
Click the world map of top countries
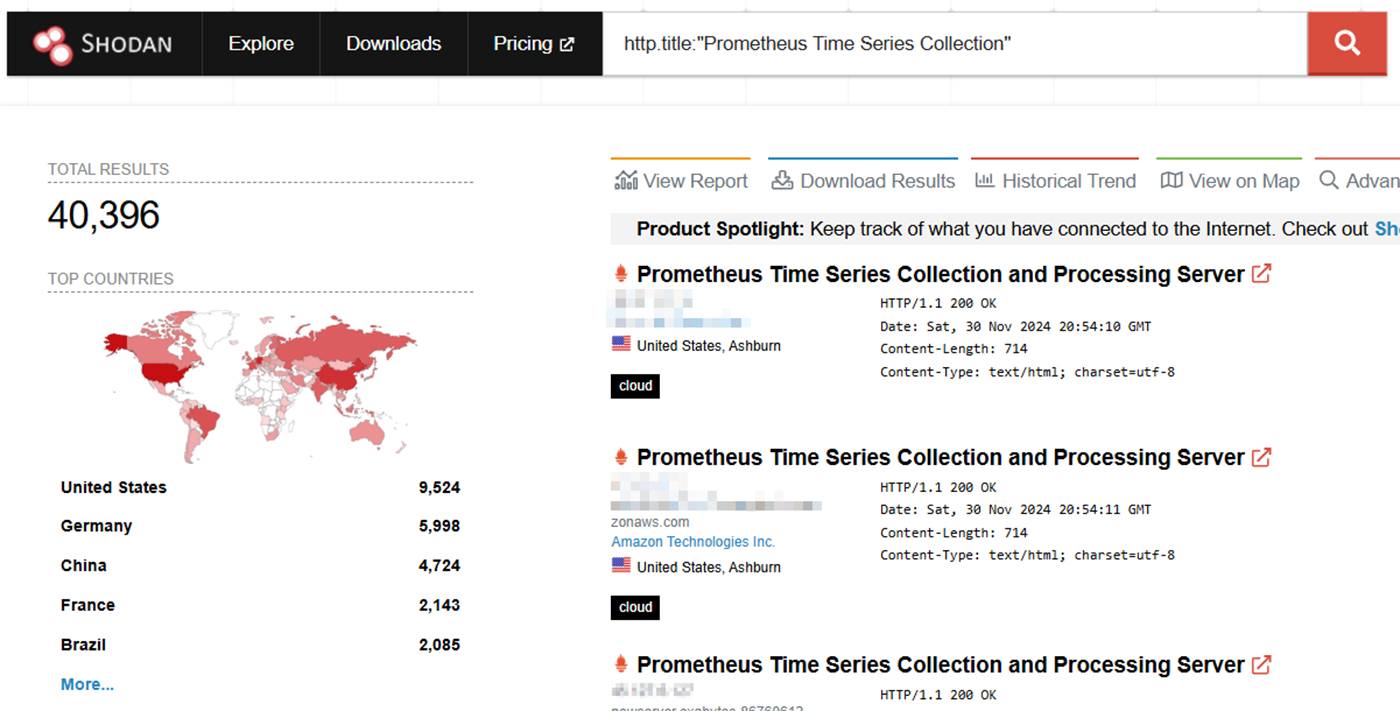coord(260,384)
